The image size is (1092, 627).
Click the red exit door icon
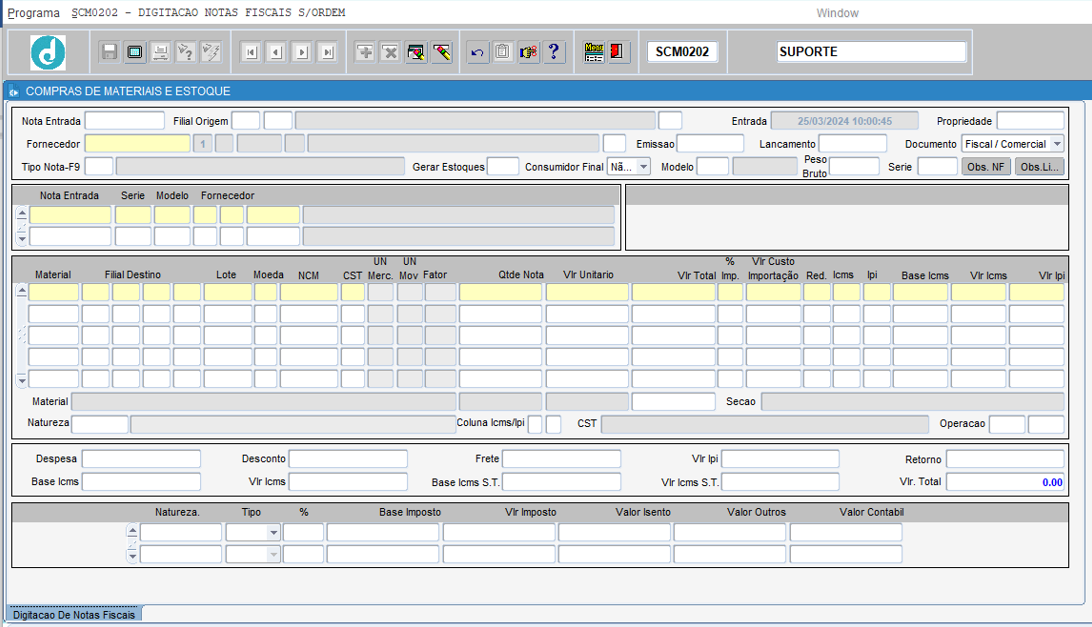pyautogui.click(x=616, y=52)
